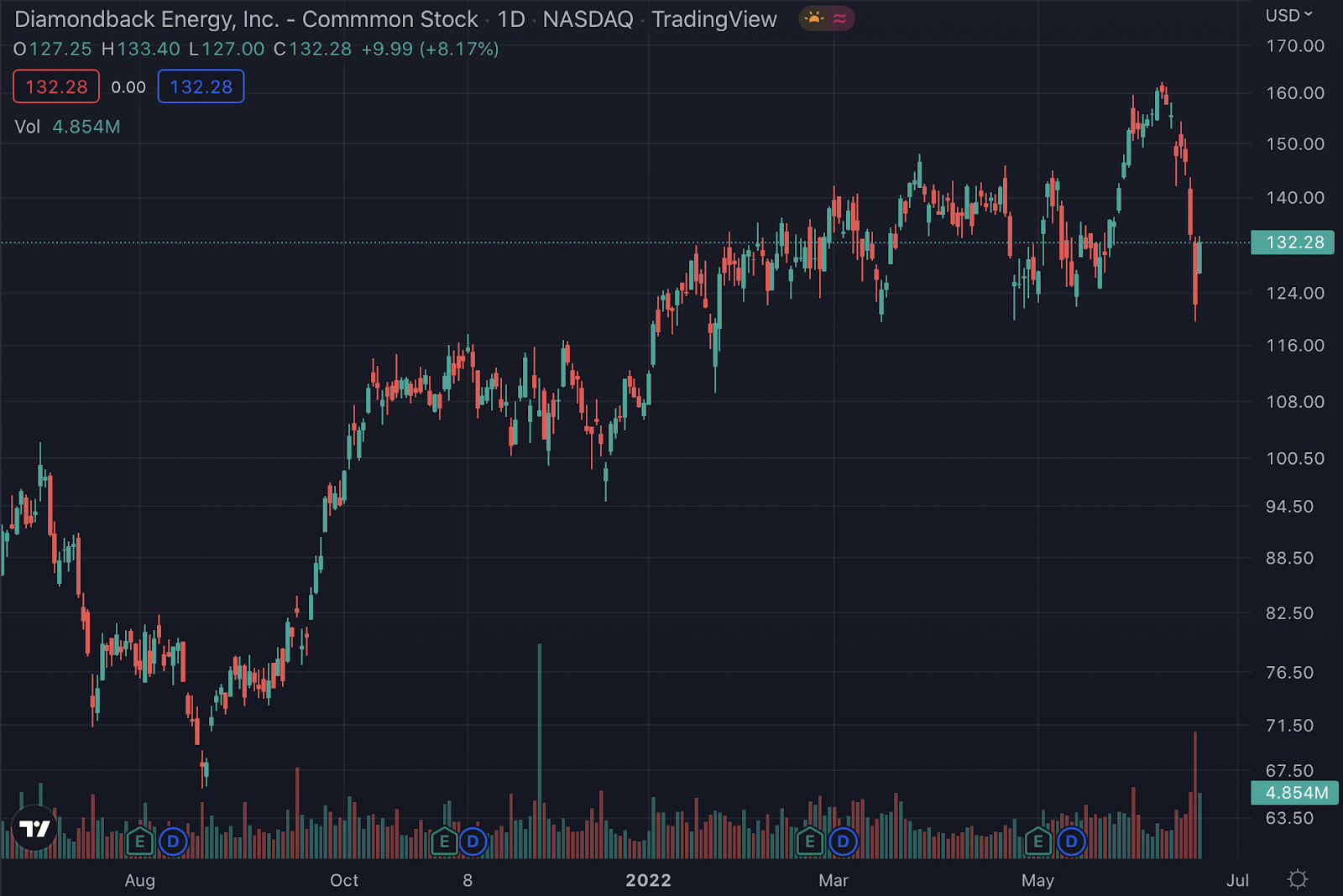Click the blue 132.28 buy price box

tap(201, 86)
